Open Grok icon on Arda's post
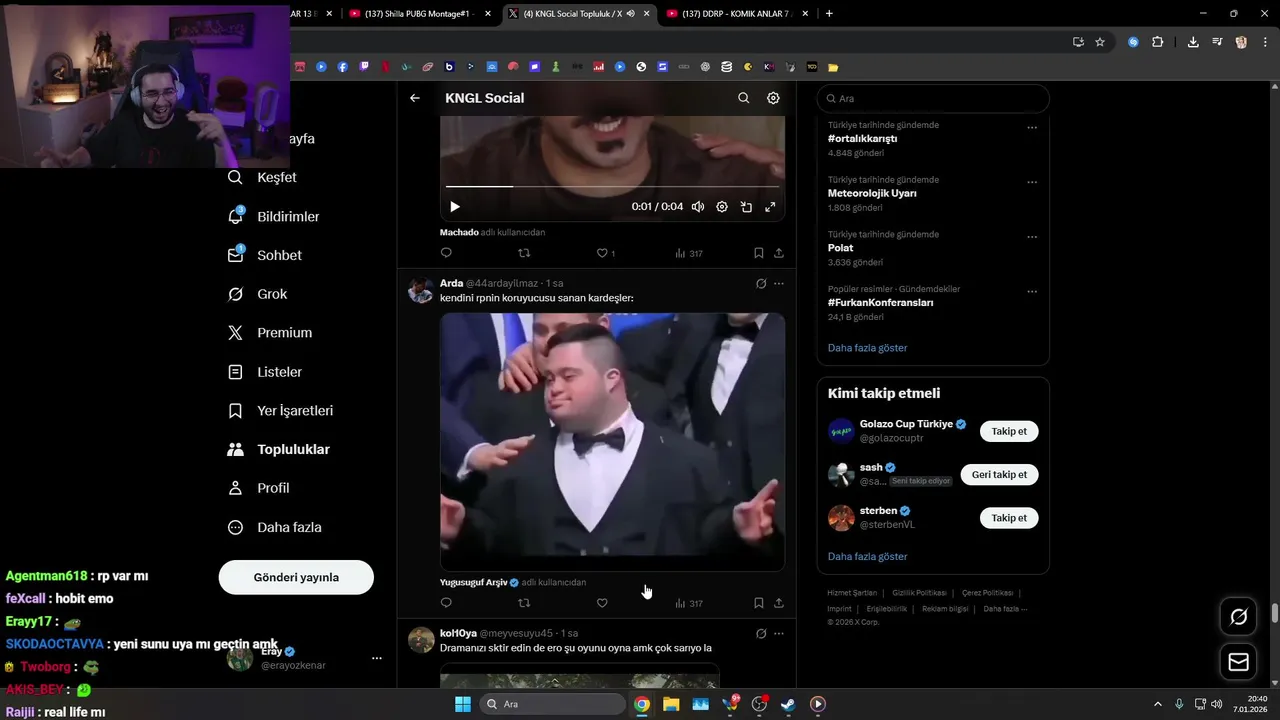 tap(761, 284)
